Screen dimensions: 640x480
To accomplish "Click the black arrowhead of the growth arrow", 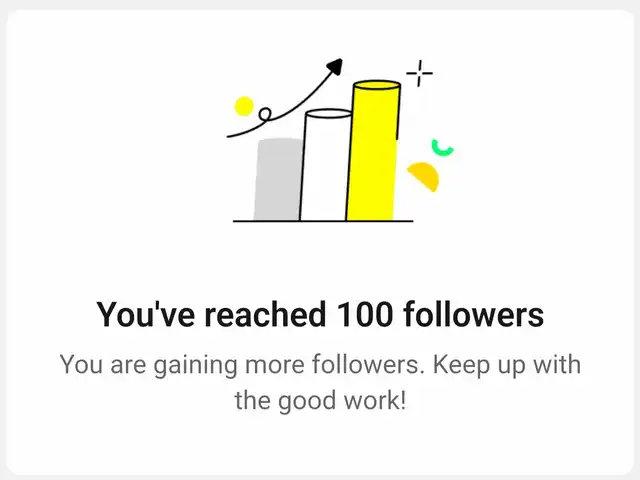I will pos(336,67).
